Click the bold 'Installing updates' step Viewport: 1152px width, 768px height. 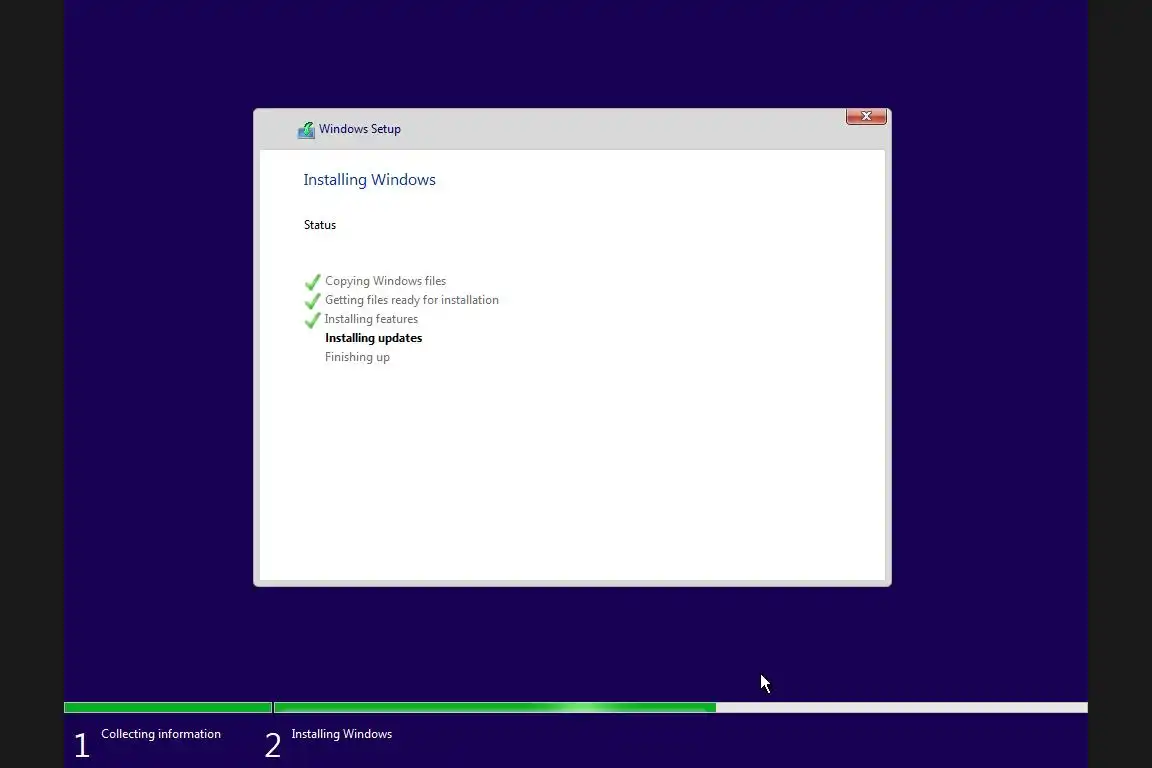[373, 338]
